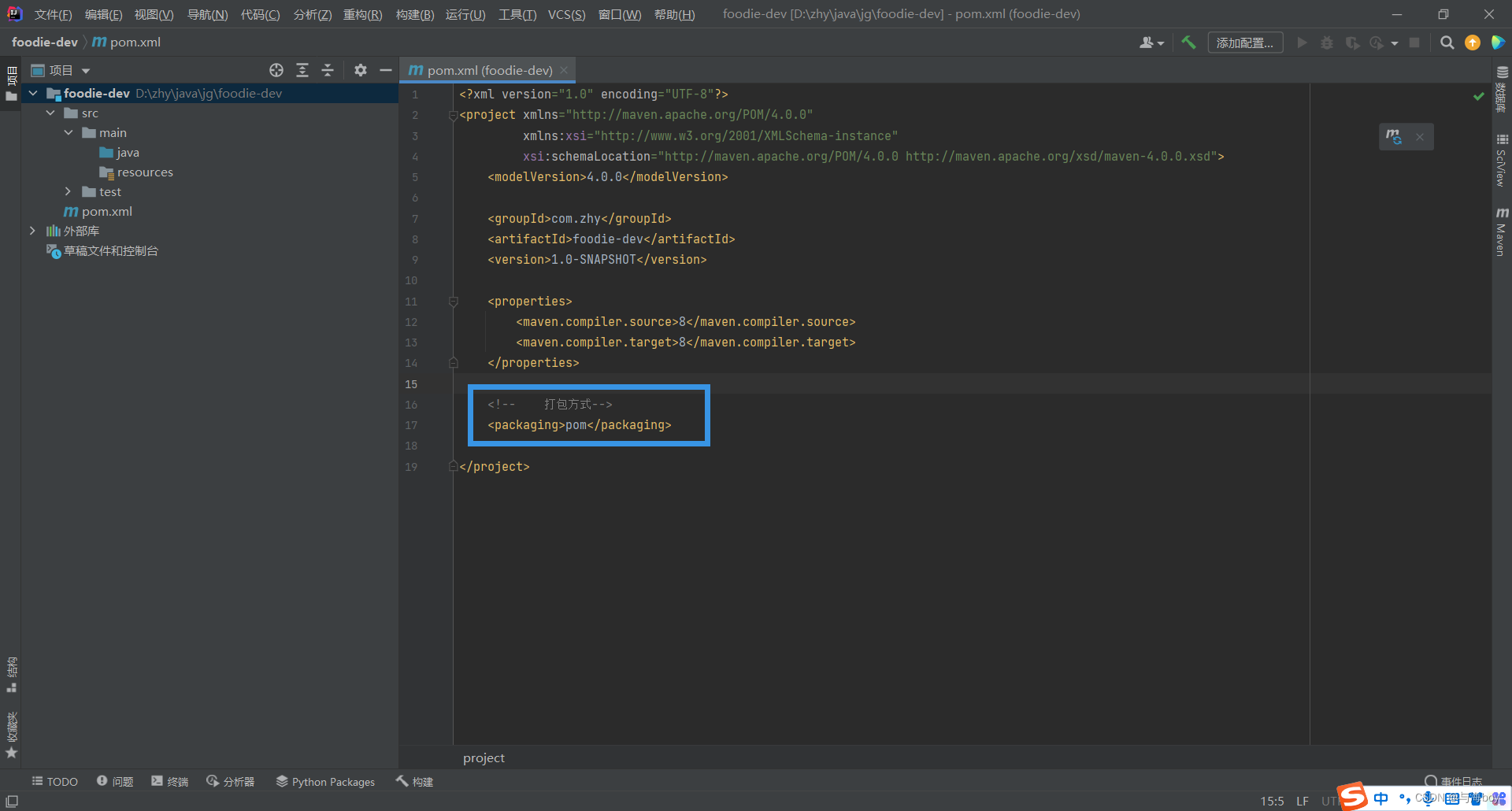Collapse the main folder node
Image resolution: width=1512 pixels, height=811 pixels.
tap(69, 132)
